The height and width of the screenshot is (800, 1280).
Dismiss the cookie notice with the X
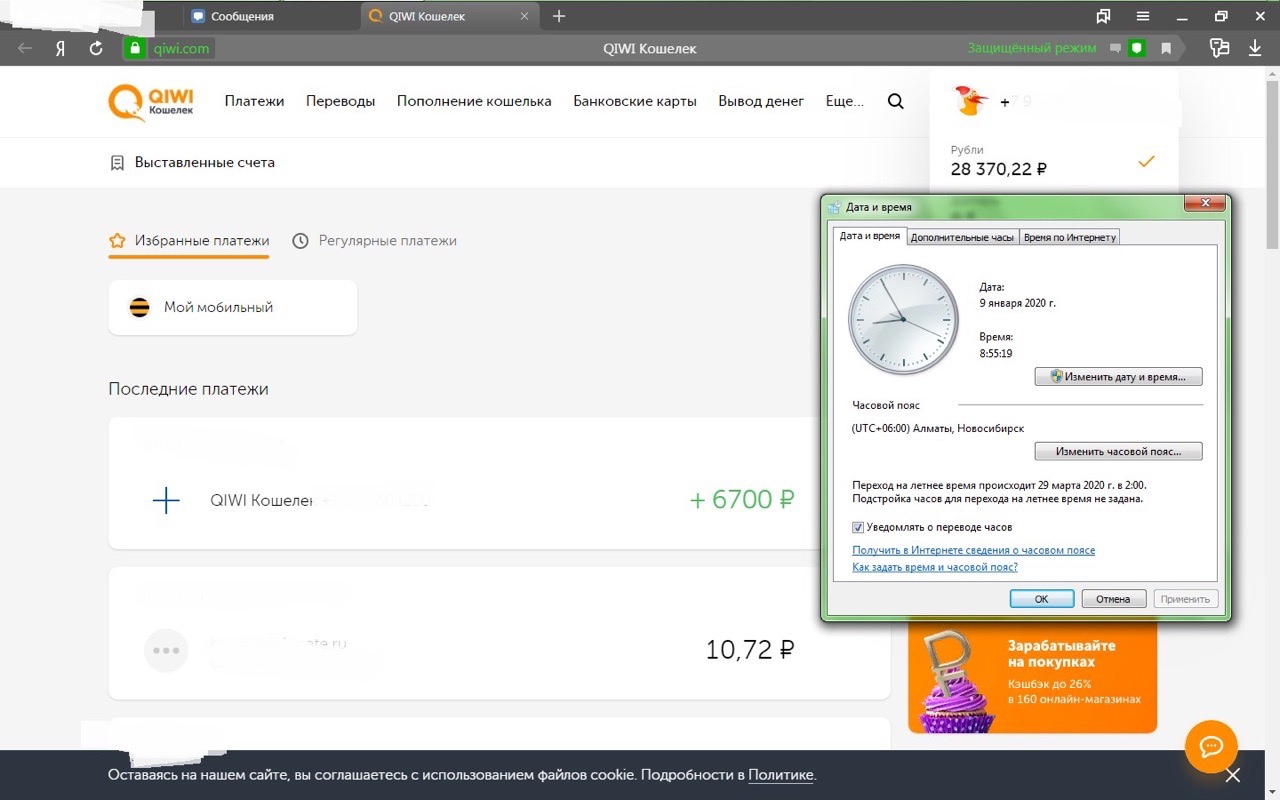tap(1232, 775)
